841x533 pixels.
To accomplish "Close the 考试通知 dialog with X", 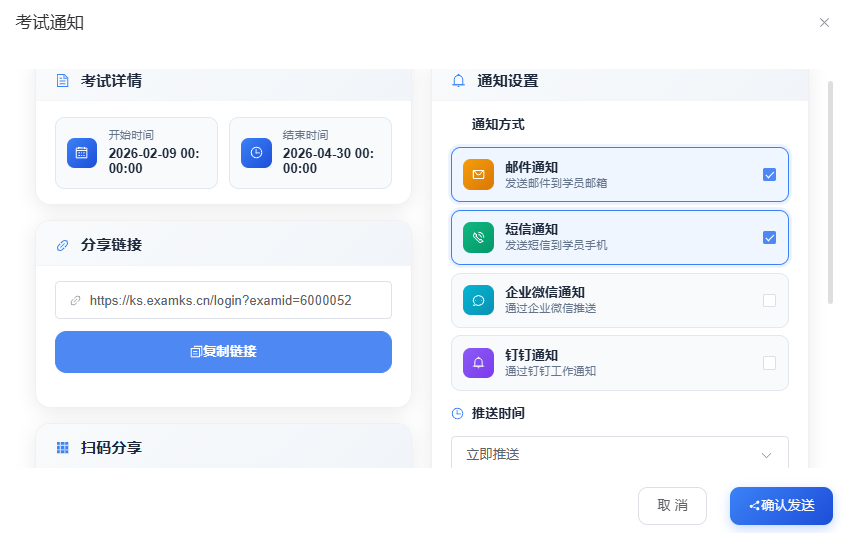I will [x=824, y=23].
